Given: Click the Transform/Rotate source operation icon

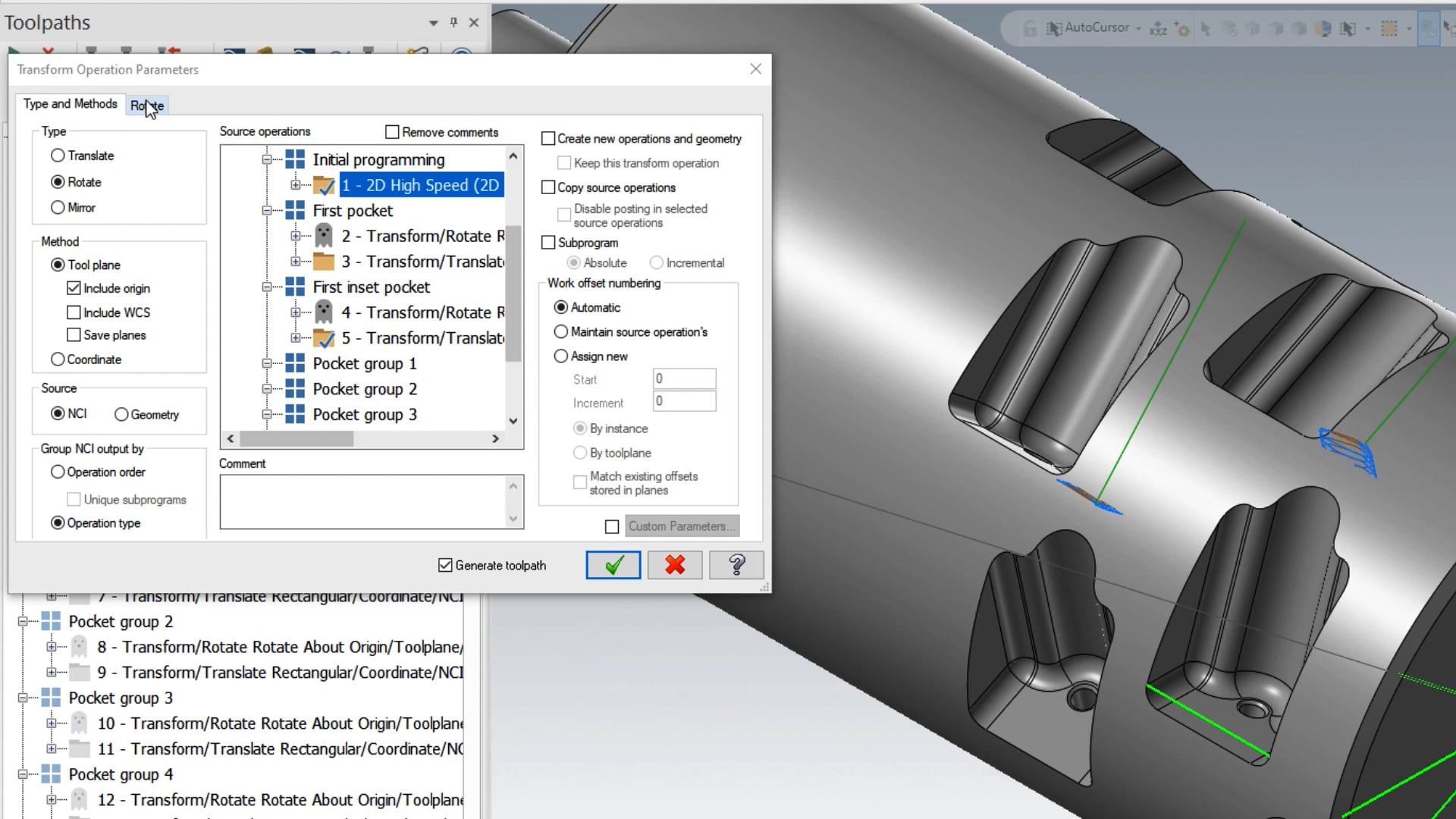Looking at the screenshot, I should tap(325, 234).
